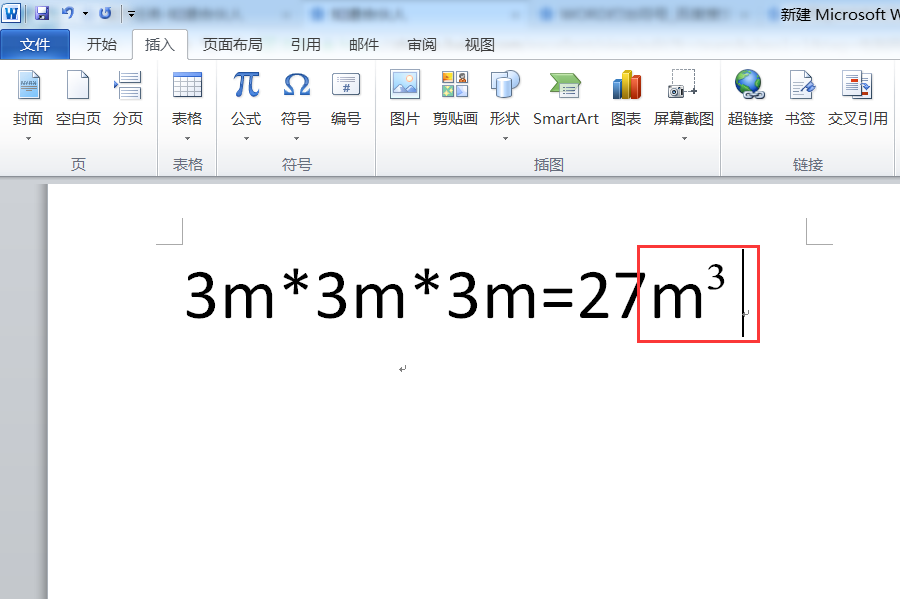Expand the 表格 dropdown arrow
Viewport: 900px width, 599px height.
(x=187, y=138)
